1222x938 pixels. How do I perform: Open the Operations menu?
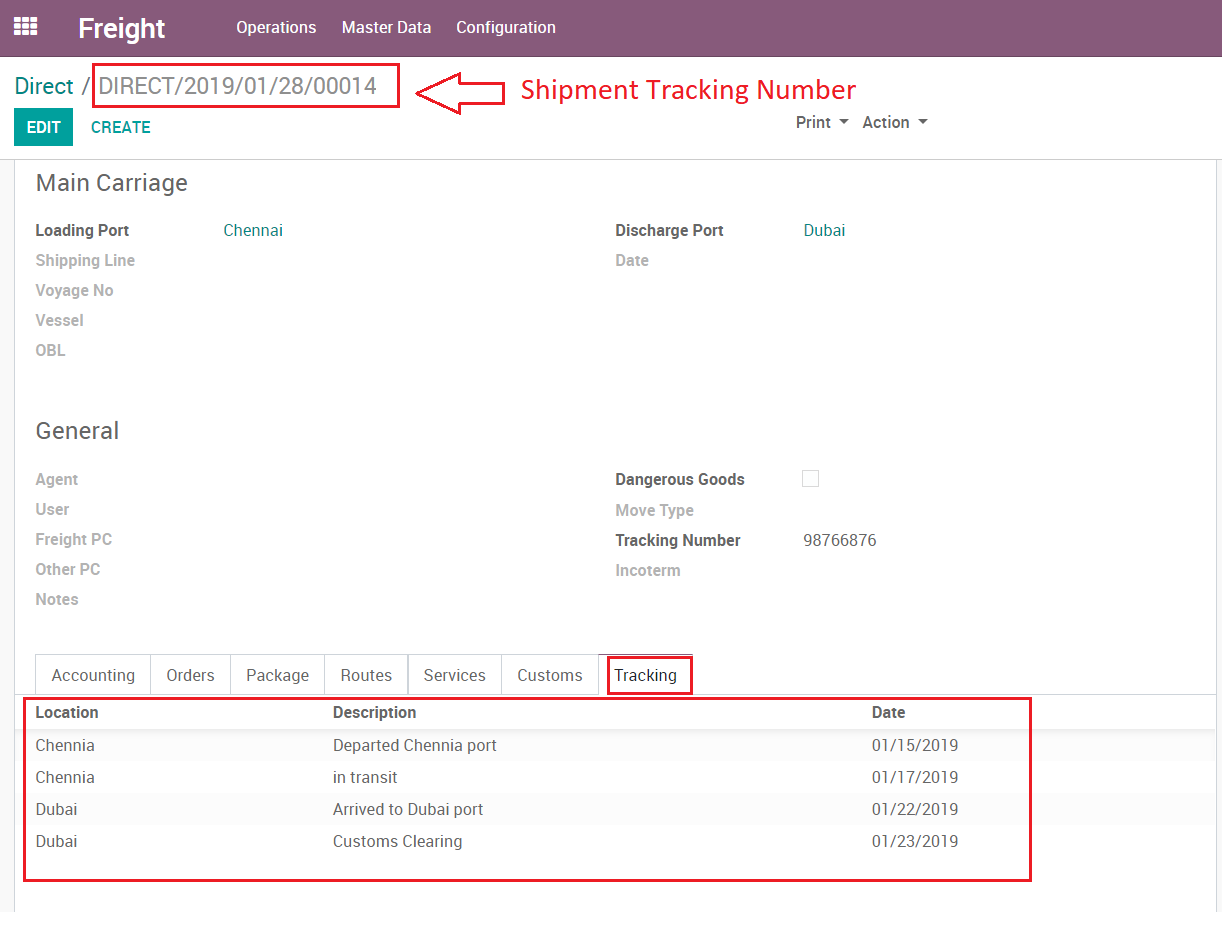pyautogui.click(x=276, y=27)
